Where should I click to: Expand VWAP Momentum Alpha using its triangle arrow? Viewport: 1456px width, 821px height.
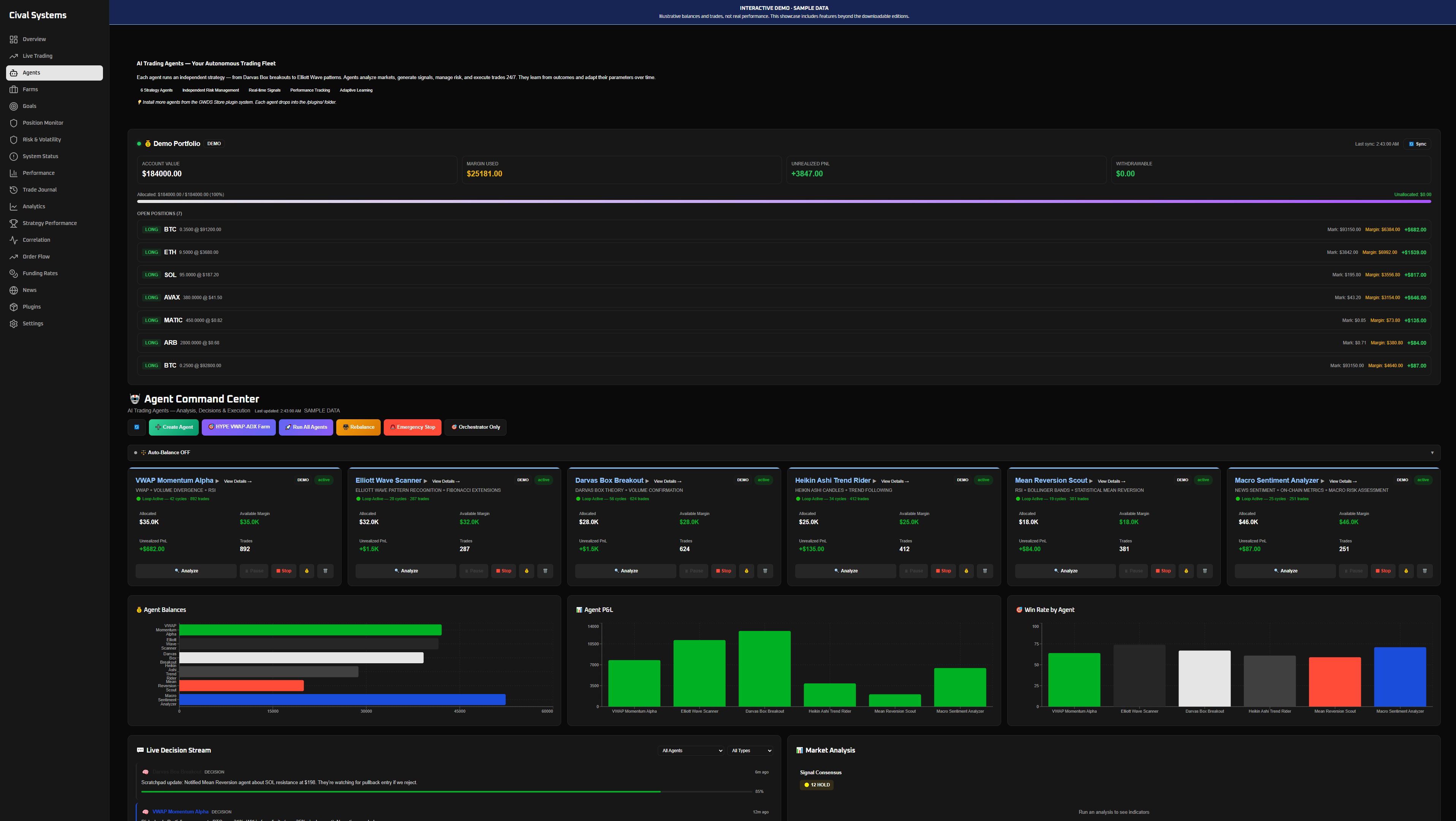[x=218, y=481]
